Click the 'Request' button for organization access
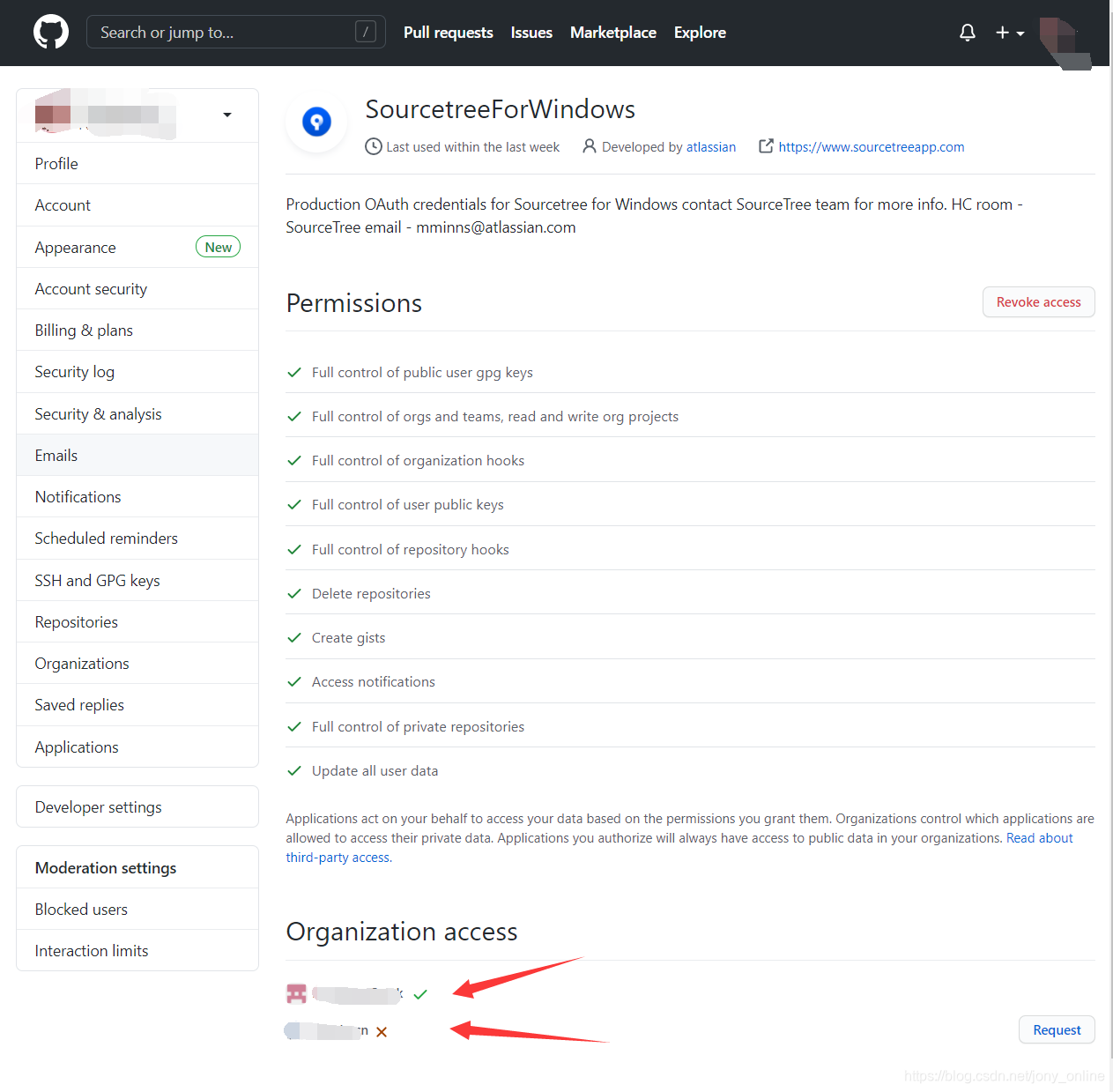Screen dimensions: 1113x1092 [x=1056, y=1029]
